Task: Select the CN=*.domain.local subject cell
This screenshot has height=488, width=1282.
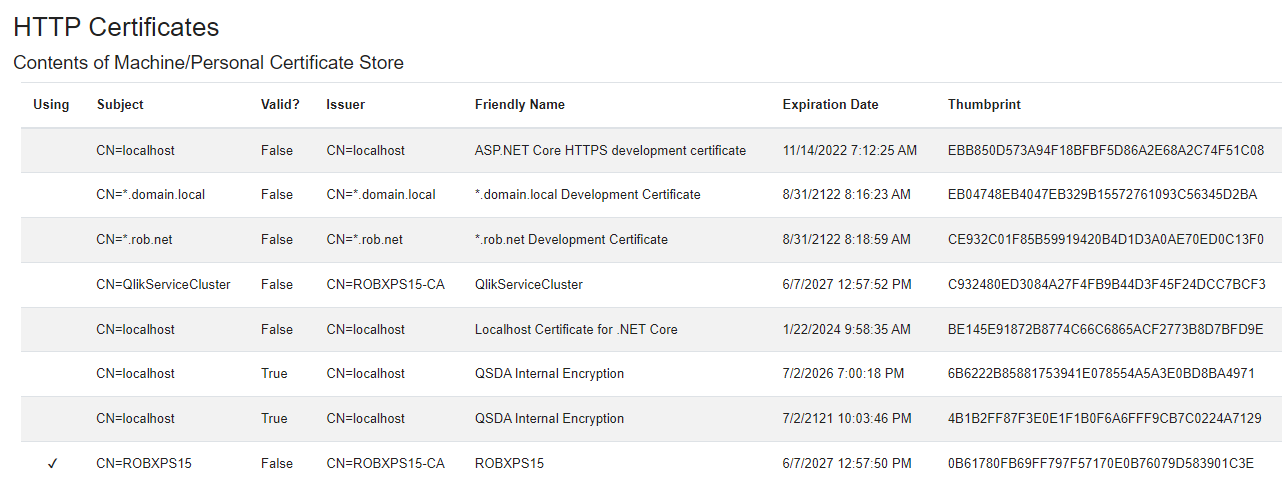Action: 151,195
